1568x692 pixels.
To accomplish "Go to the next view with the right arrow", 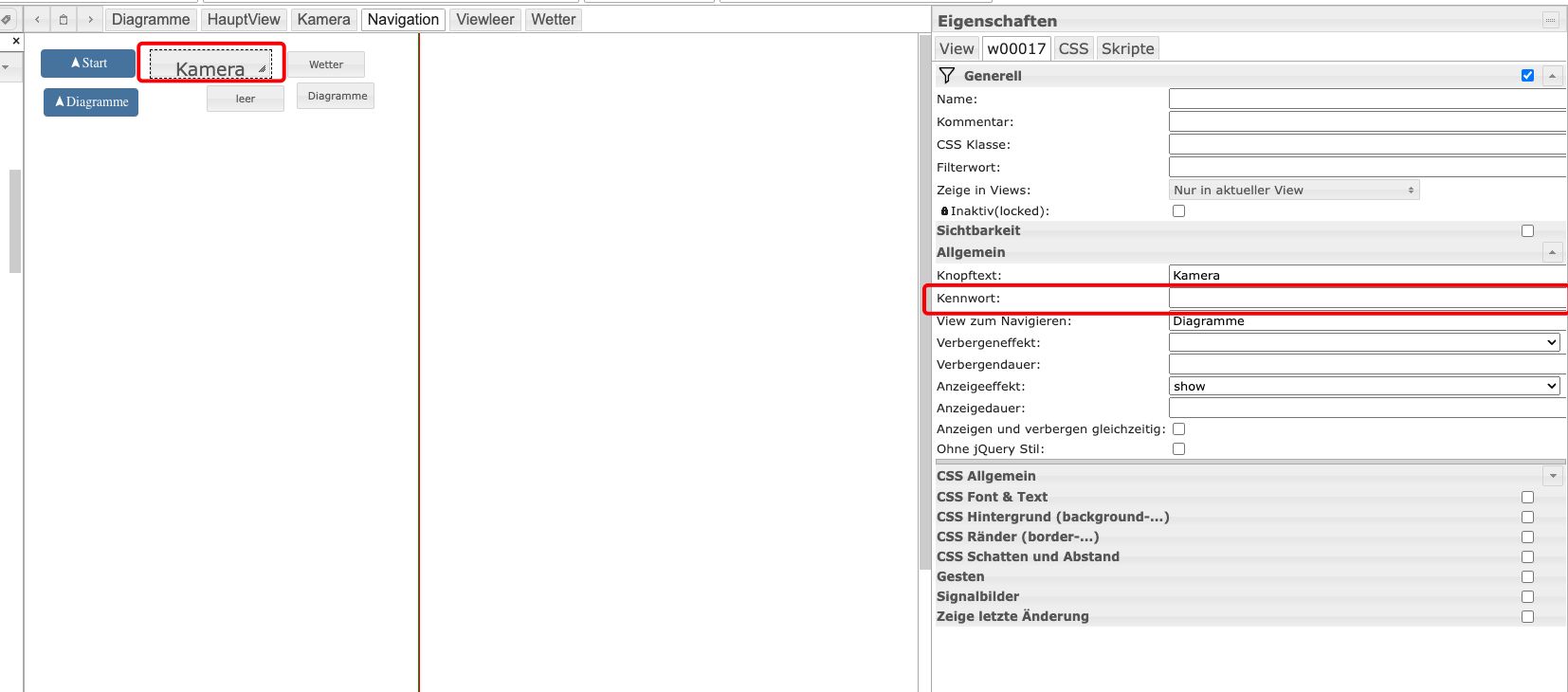I will click(90, 19).
